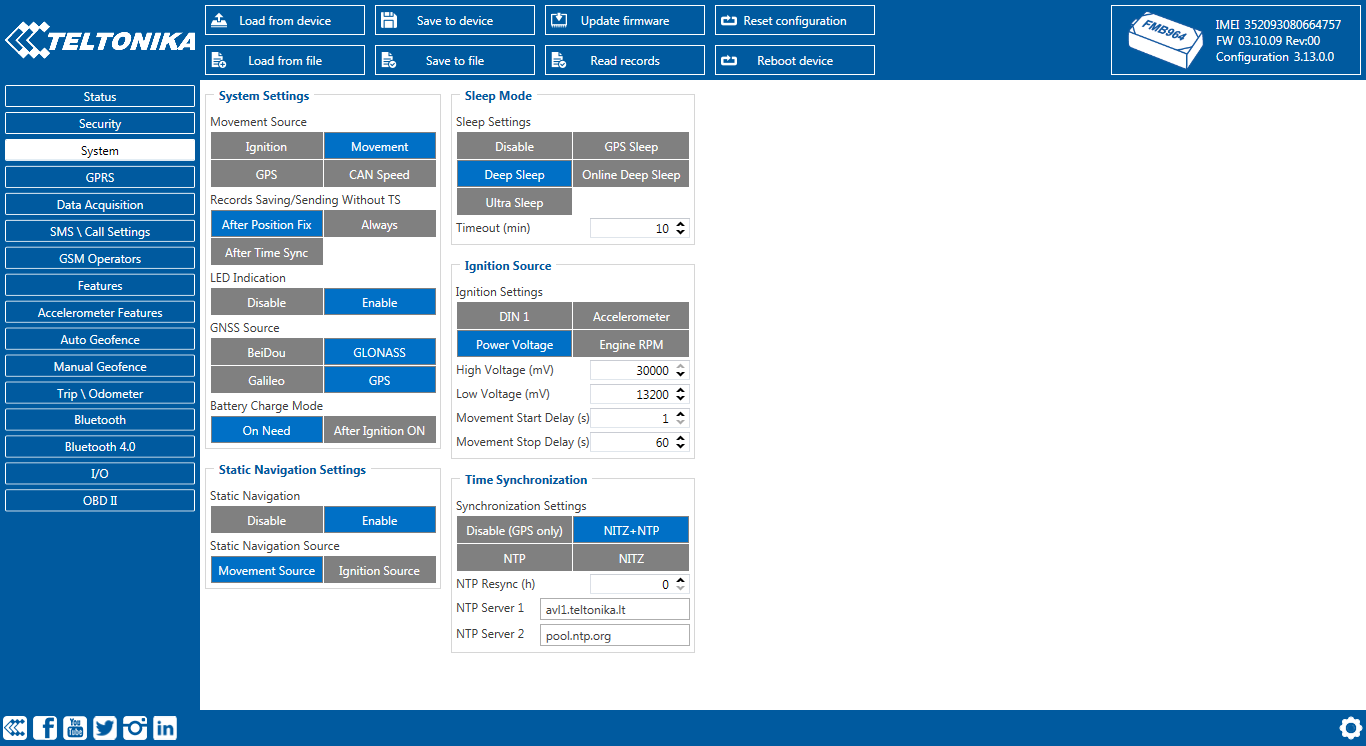The height and width of the screenshot is (746, 1366).
Task: Select Ultra Sleep mode
Action: (x=514, y=203)
